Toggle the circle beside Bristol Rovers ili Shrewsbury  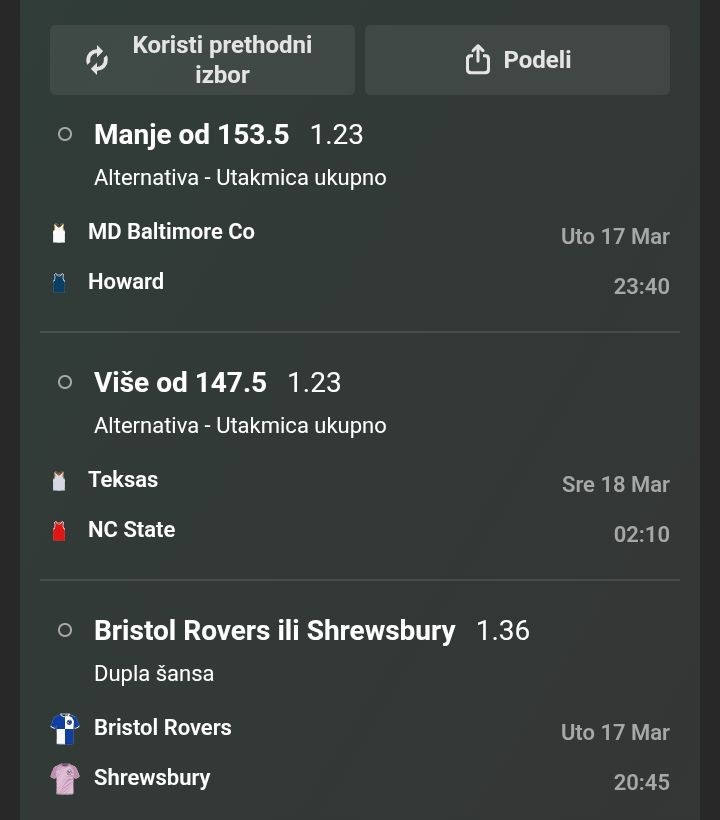click(x=65, y=630)
